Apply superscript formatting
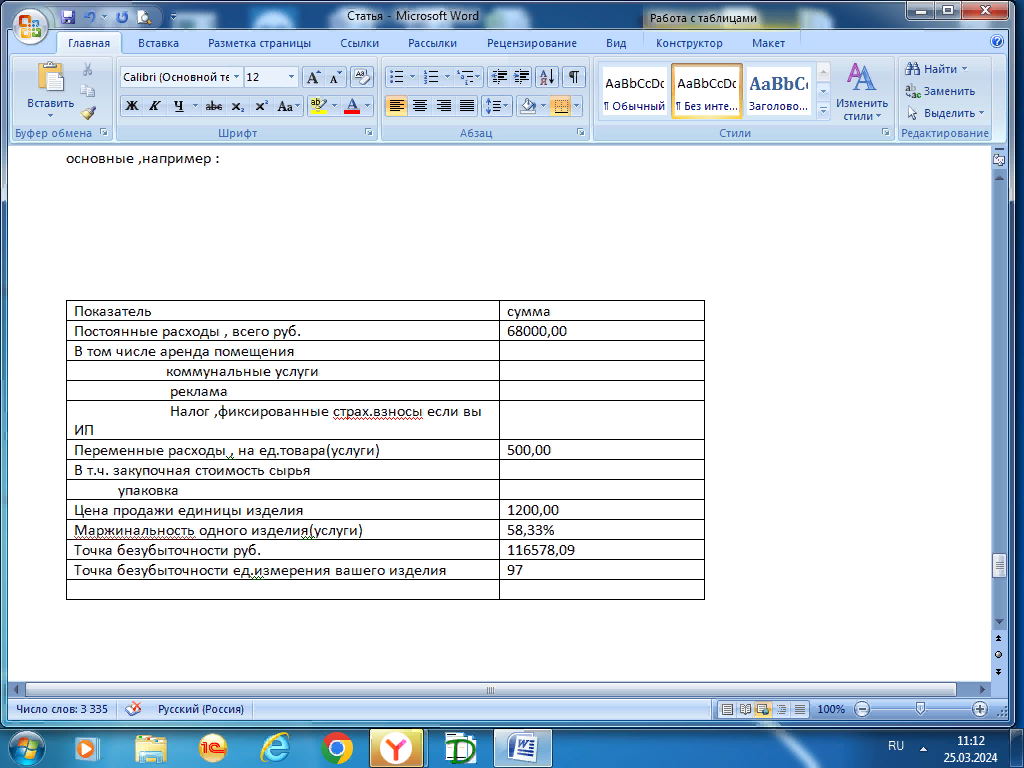This screenshot has height=768, width=1024. 261,106
